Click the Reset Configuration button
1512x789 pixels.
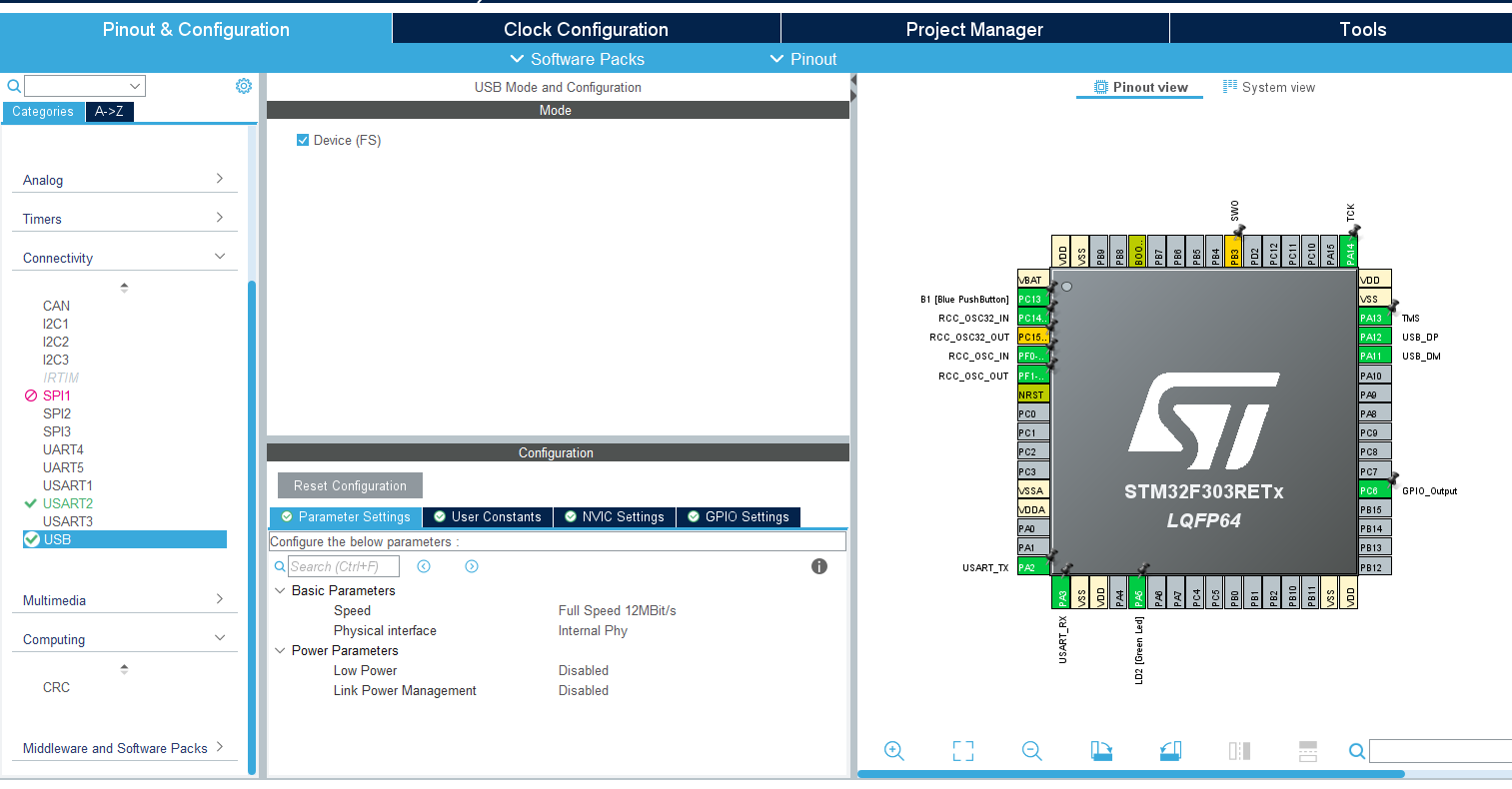coord(349,485)
